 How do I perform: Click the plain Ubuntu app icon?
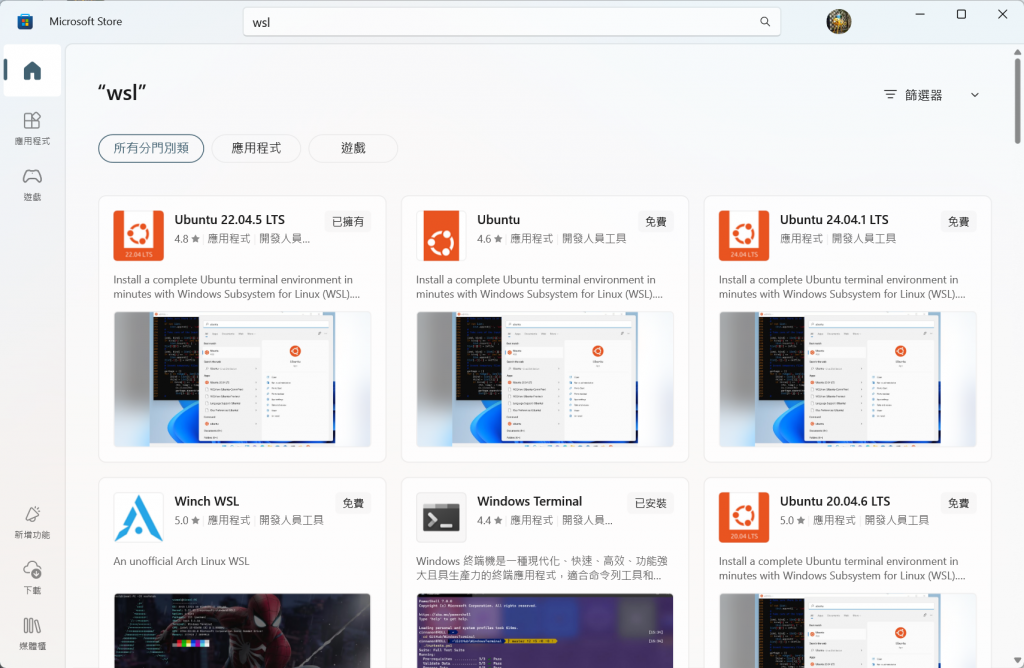tap(441, 235)
